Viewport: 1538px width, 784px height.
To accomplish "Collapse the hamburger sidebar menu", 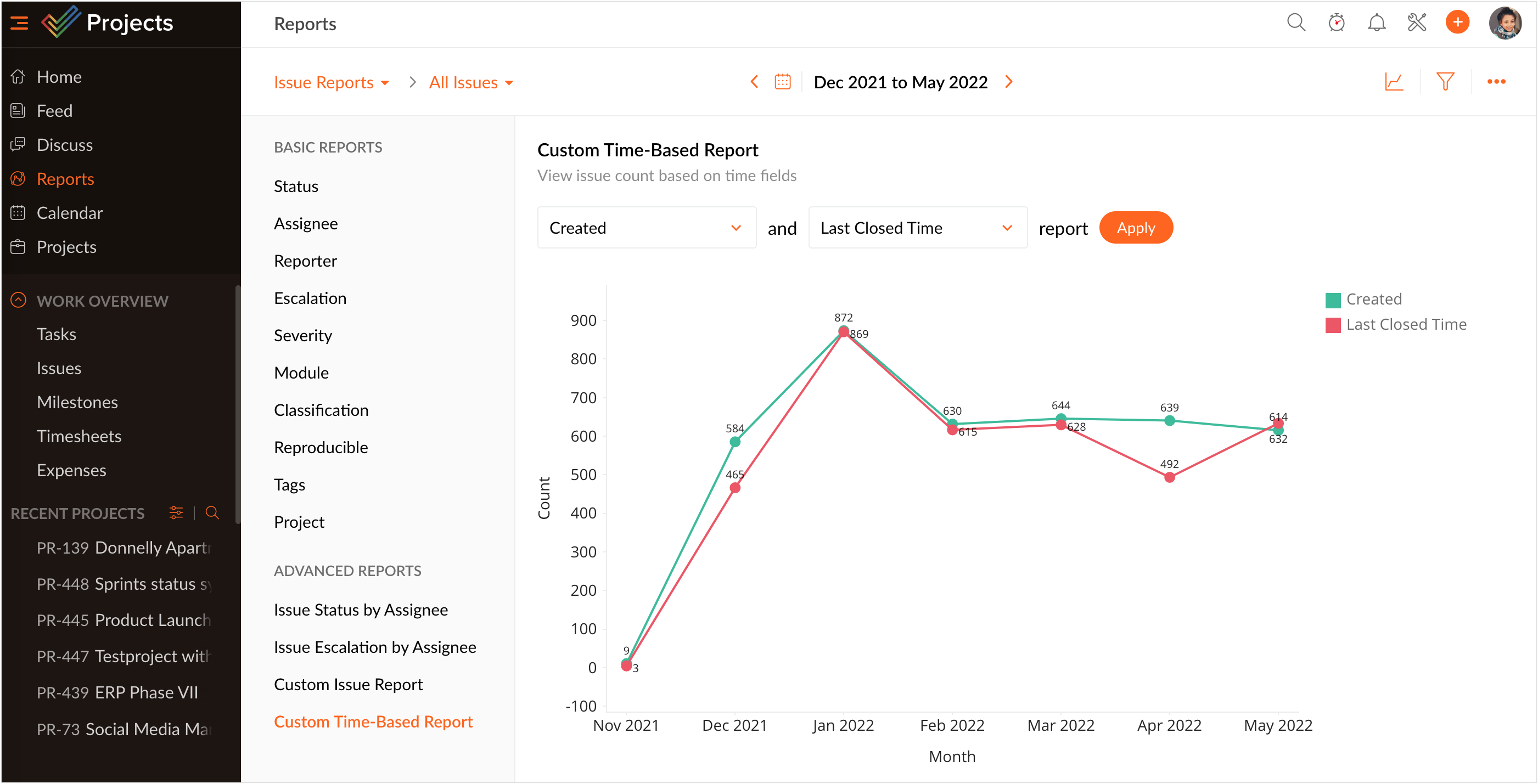I will point(19,23).
